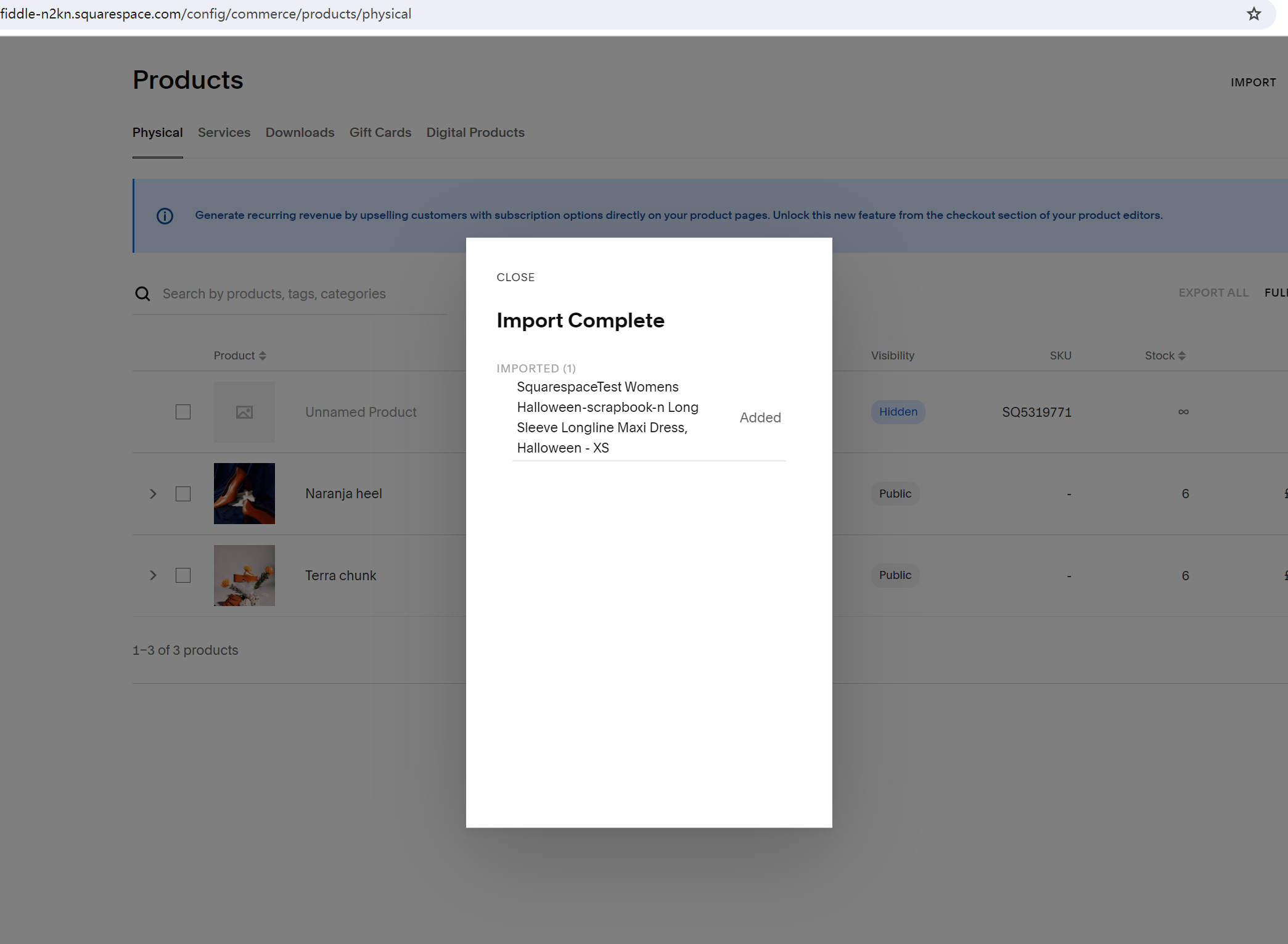Click the Products page heading
The height and width of the screenshot is (944, 1288).
188,80
